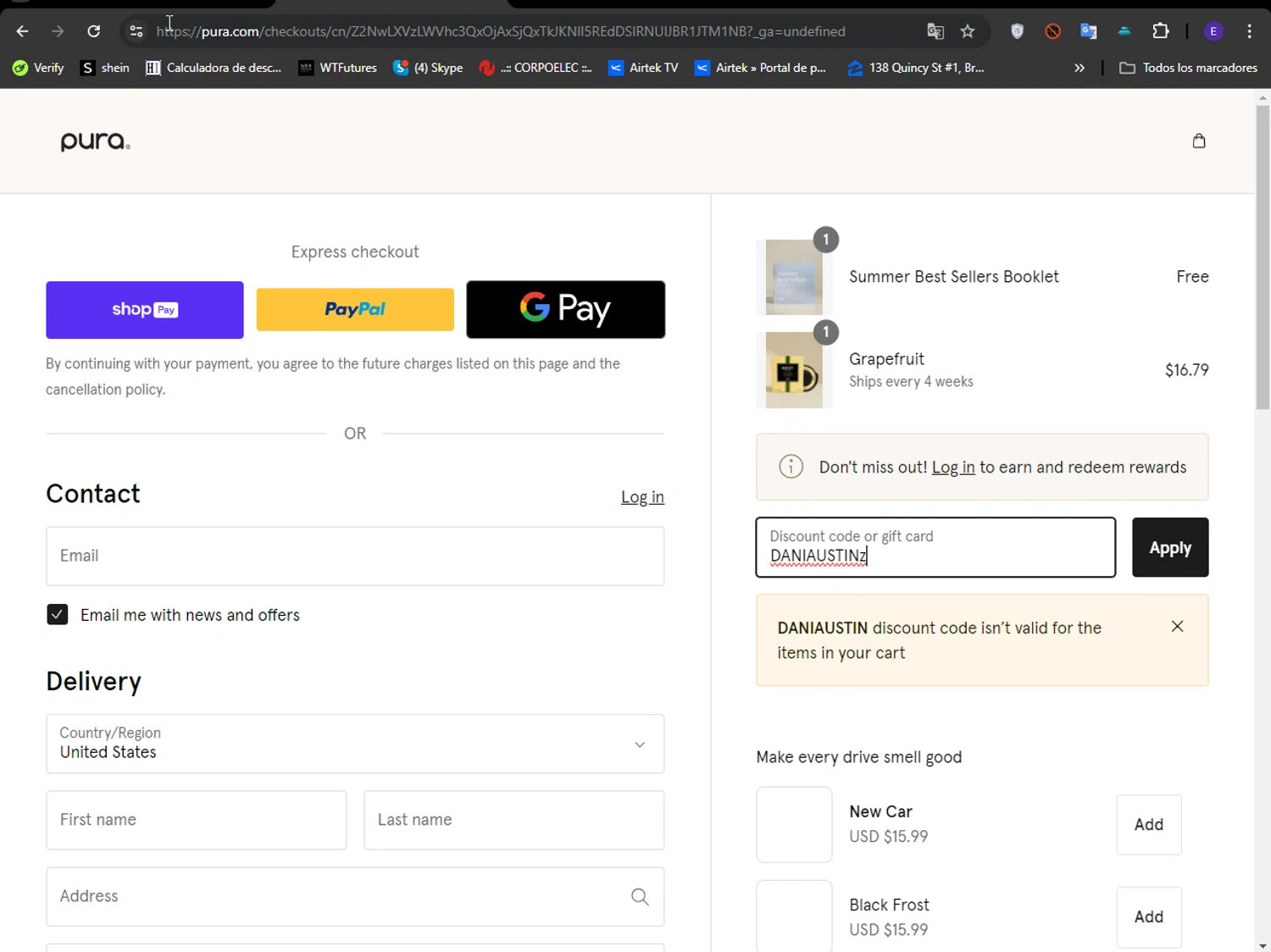Pay with PayPal button

pos(355,310)
